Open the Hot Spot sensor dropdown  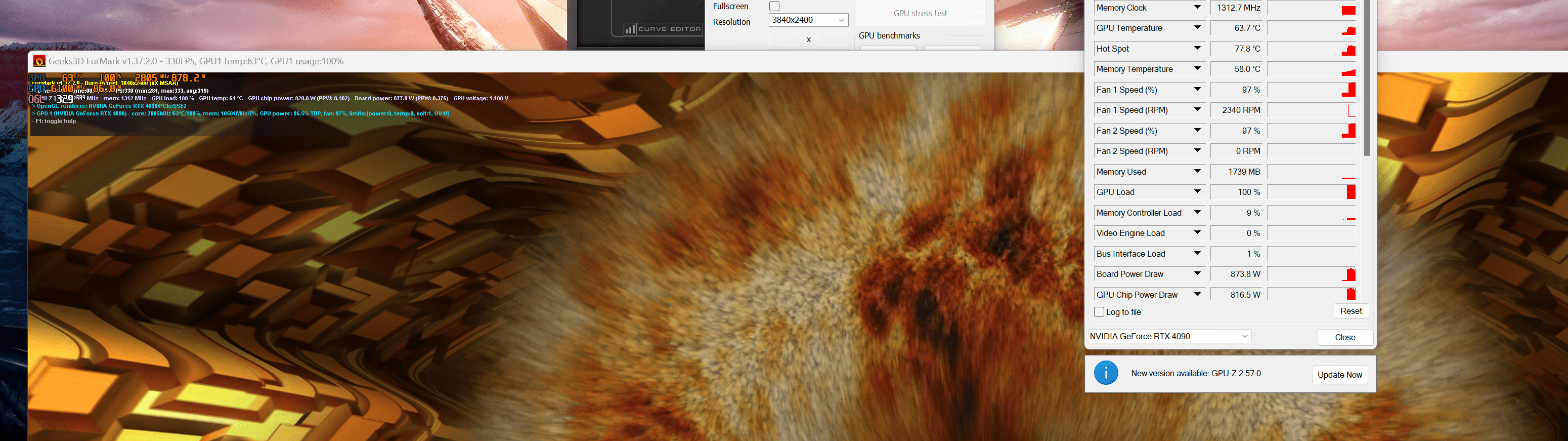[1197, 49]
